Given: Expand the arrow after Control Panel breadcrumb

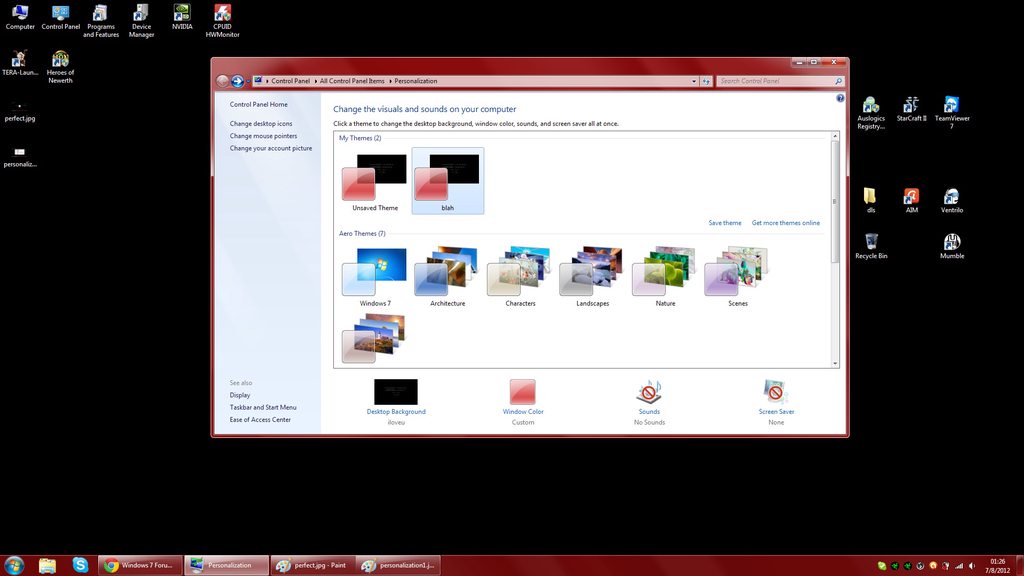Looking at the screenshot, I should click(315, 81).
